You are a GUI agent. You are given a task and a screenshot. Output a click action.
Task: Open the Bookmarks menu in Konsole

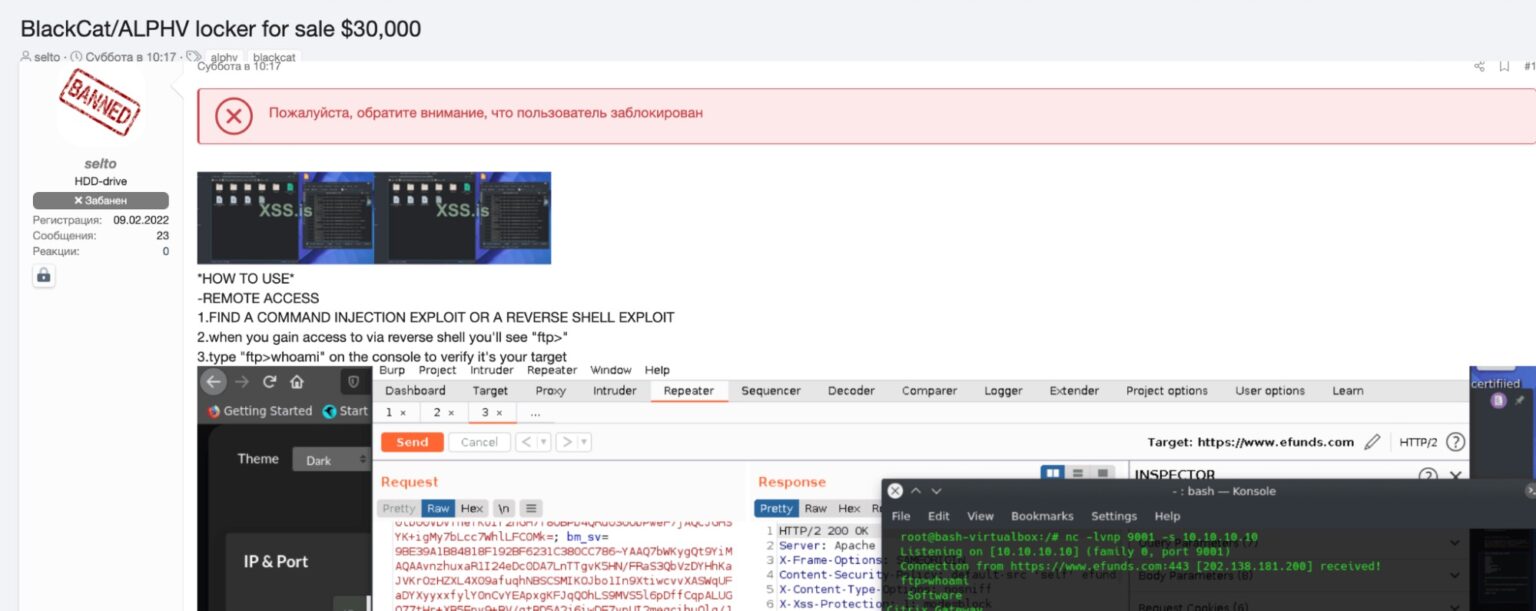point(1041,516)
